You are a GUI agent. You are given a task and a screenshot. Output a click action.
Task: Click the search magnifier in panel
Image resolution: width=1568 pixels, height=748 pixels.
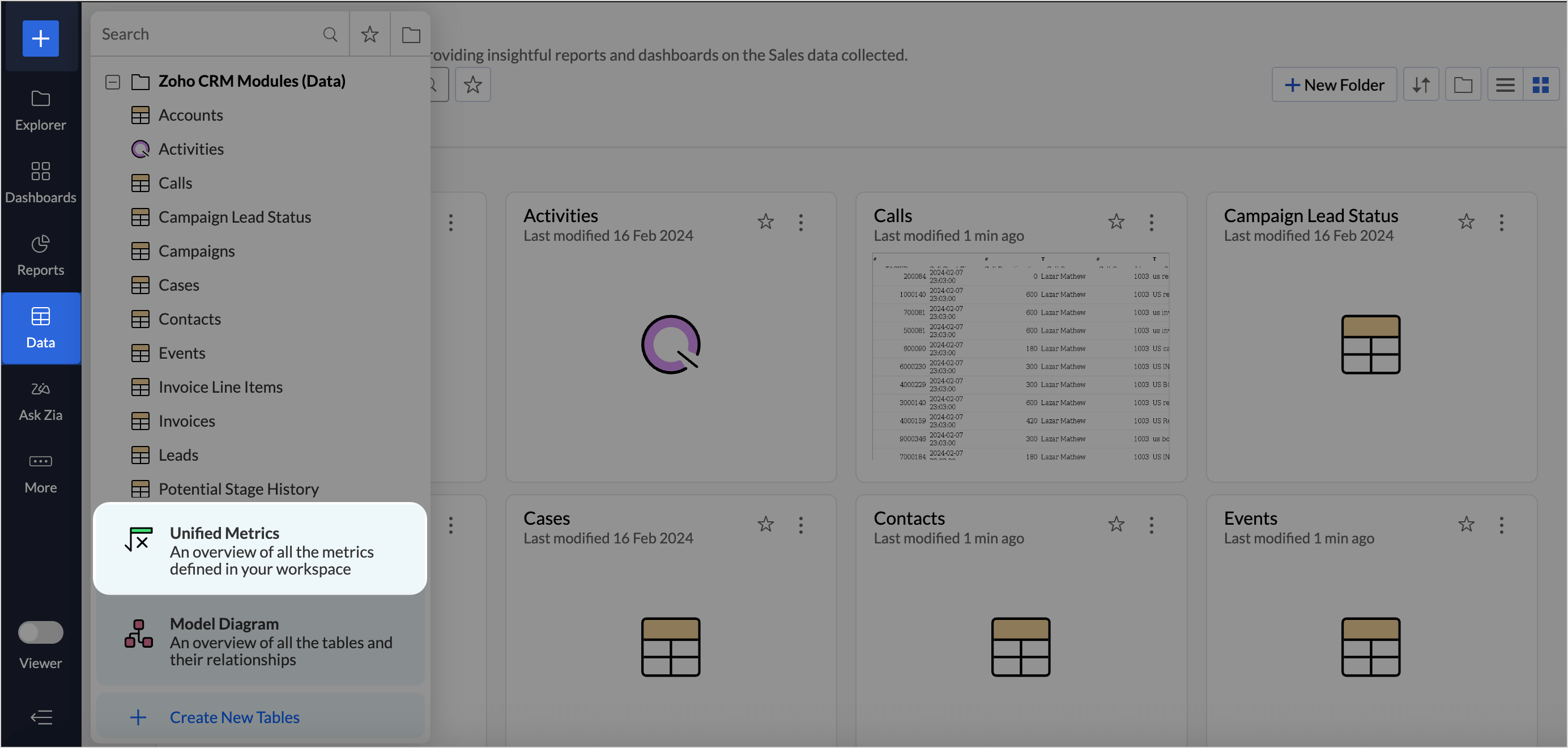(x=330, y=34)
